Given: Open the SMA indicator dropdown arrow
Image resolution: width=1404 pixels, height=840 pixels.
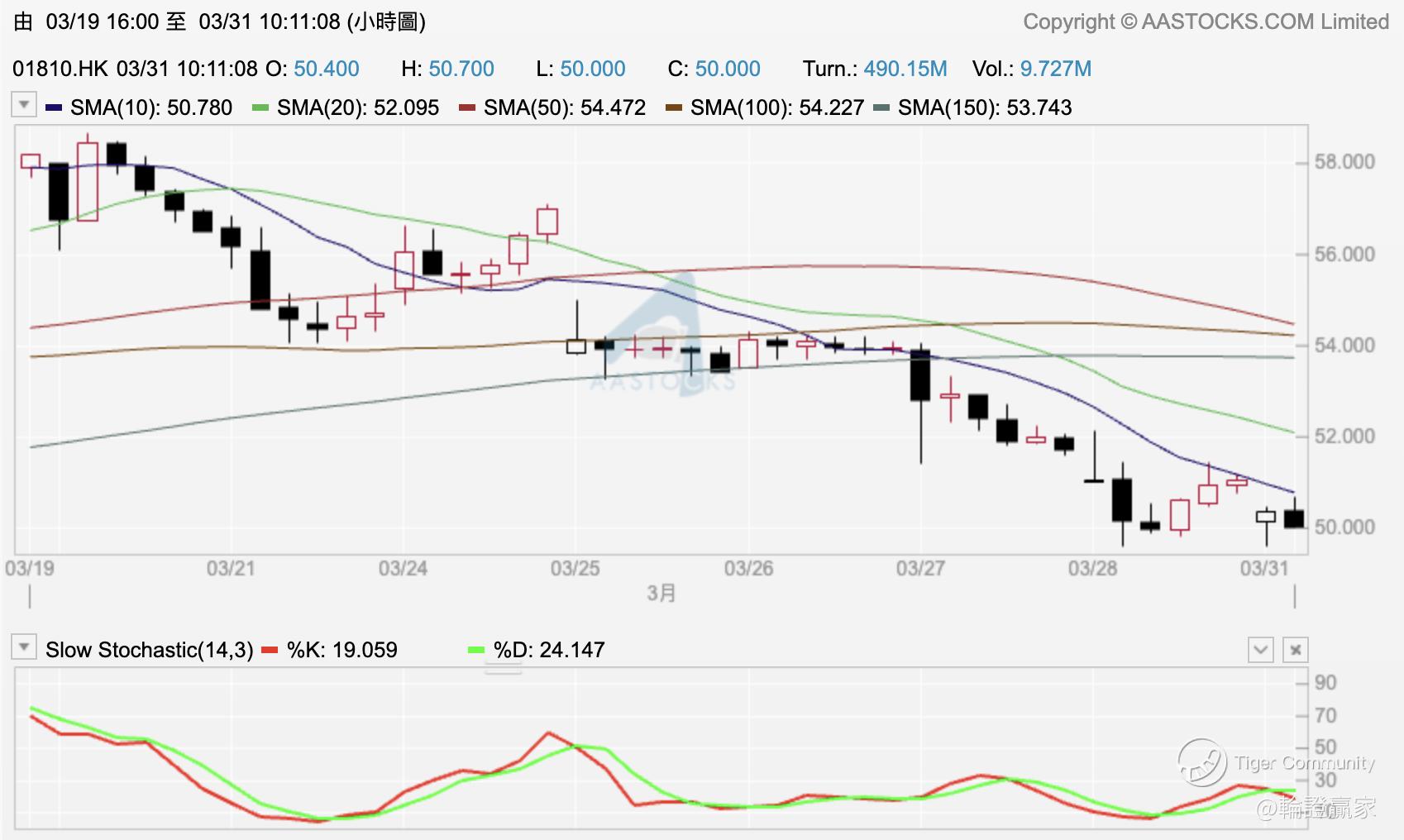Looking at the screenshot, I should [x=24, y=105].
